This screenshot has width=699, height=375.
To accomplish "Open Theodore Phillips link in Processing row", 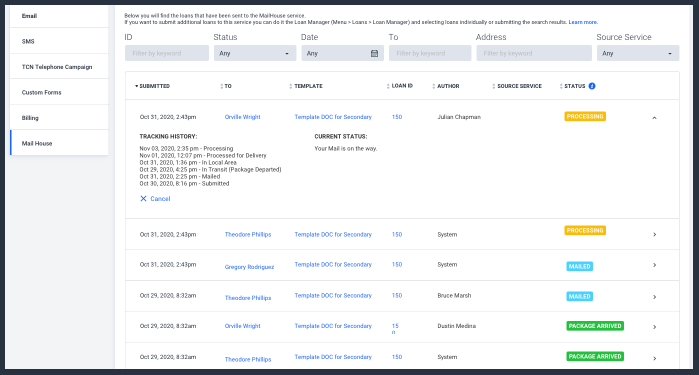I will tap(248, 235).
